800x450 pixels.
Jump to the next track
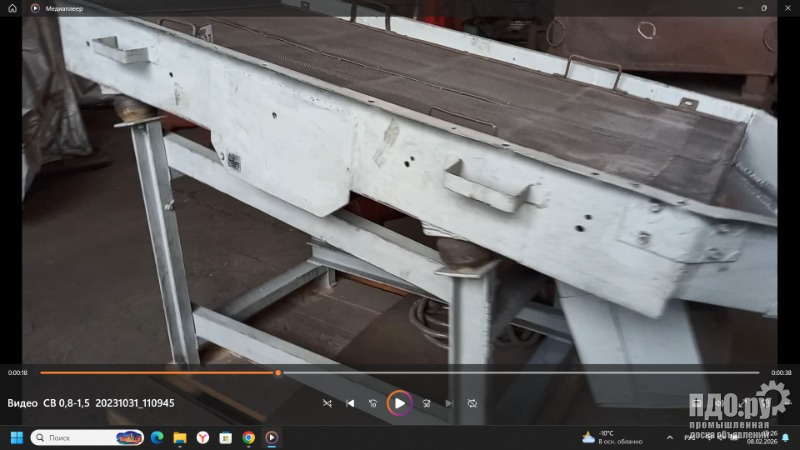[449, 403]
